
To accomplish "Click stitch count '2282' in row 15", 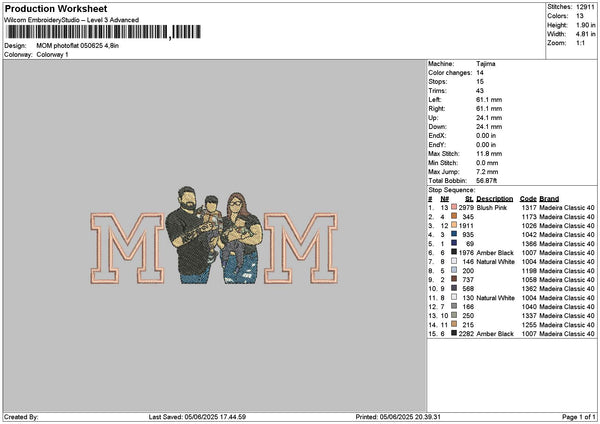I will tap(466, 333).
